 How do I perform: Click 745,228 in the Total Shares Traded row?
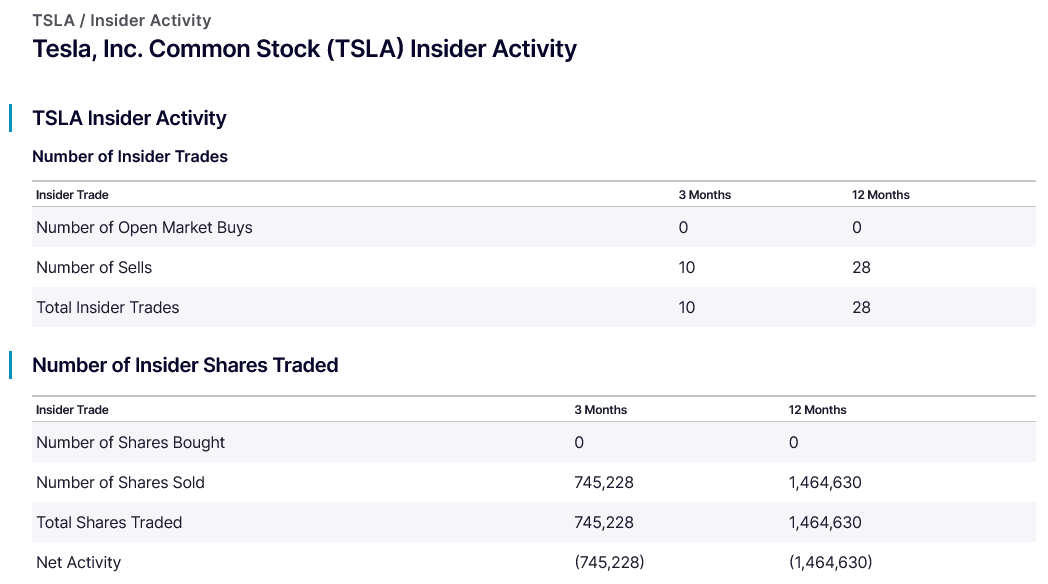point(604,523)
